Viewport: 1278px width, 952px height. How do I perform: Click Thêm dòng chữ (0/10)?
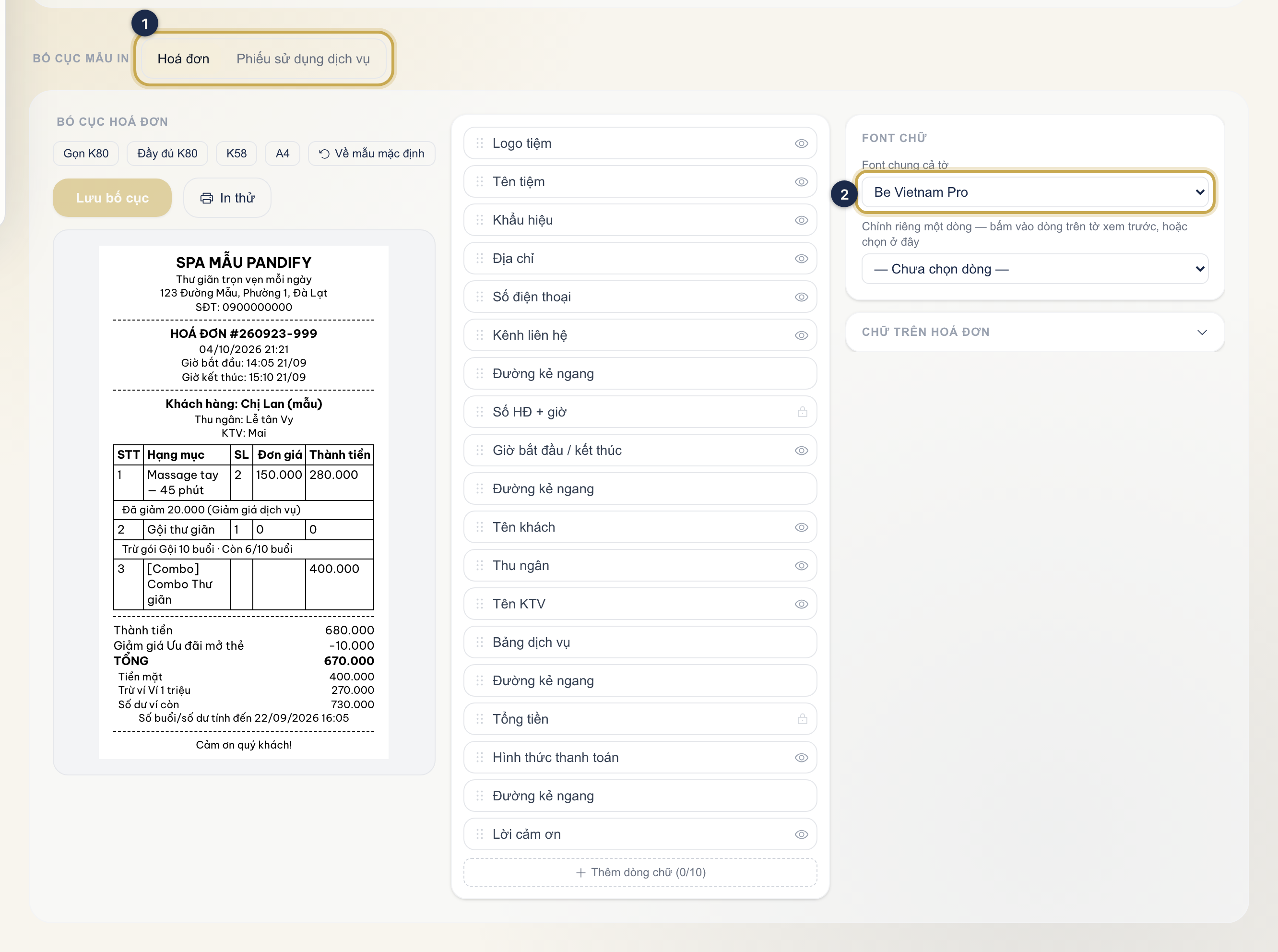640,872
